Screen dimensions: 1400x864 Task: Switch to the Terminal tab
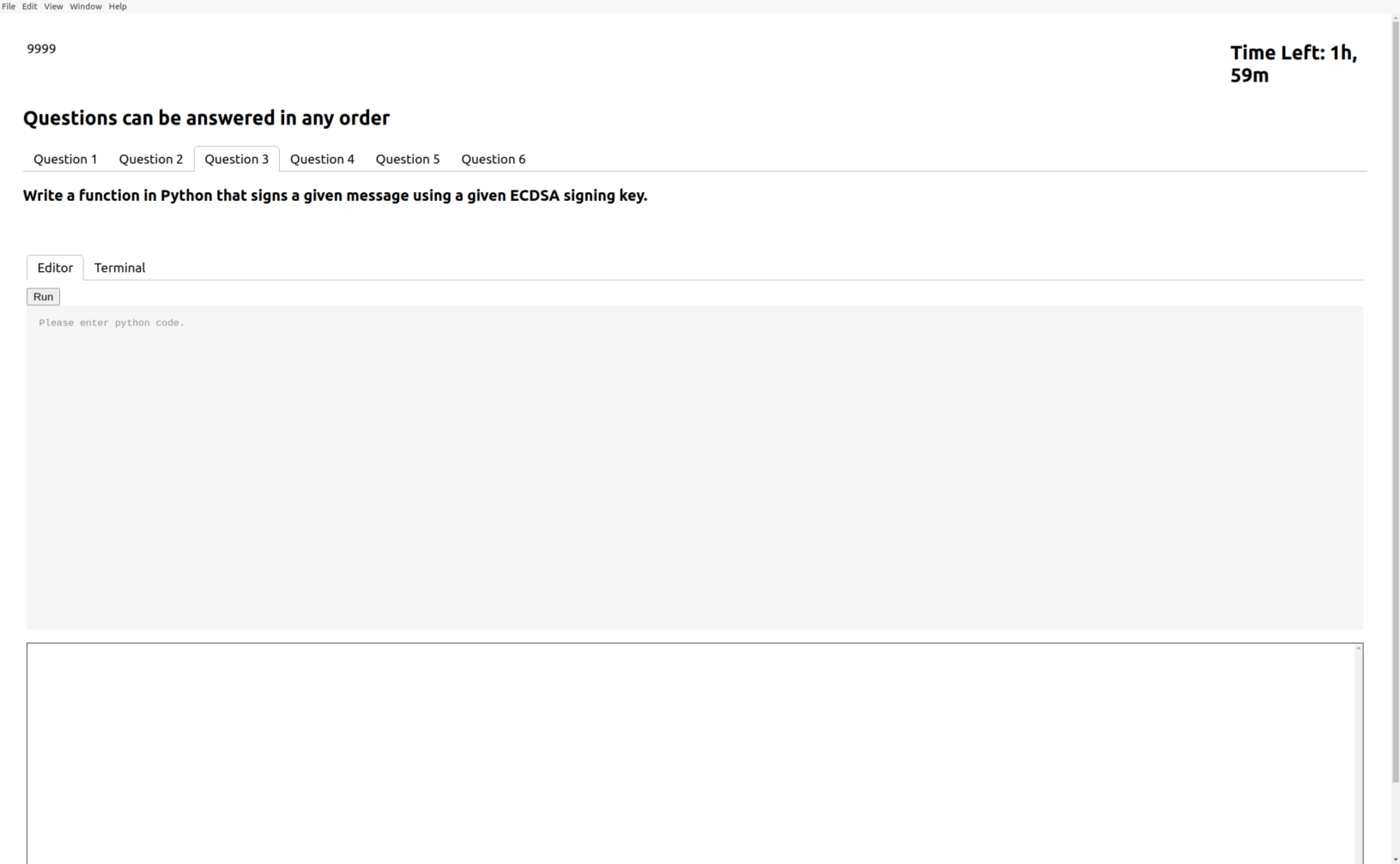(119, 267)
